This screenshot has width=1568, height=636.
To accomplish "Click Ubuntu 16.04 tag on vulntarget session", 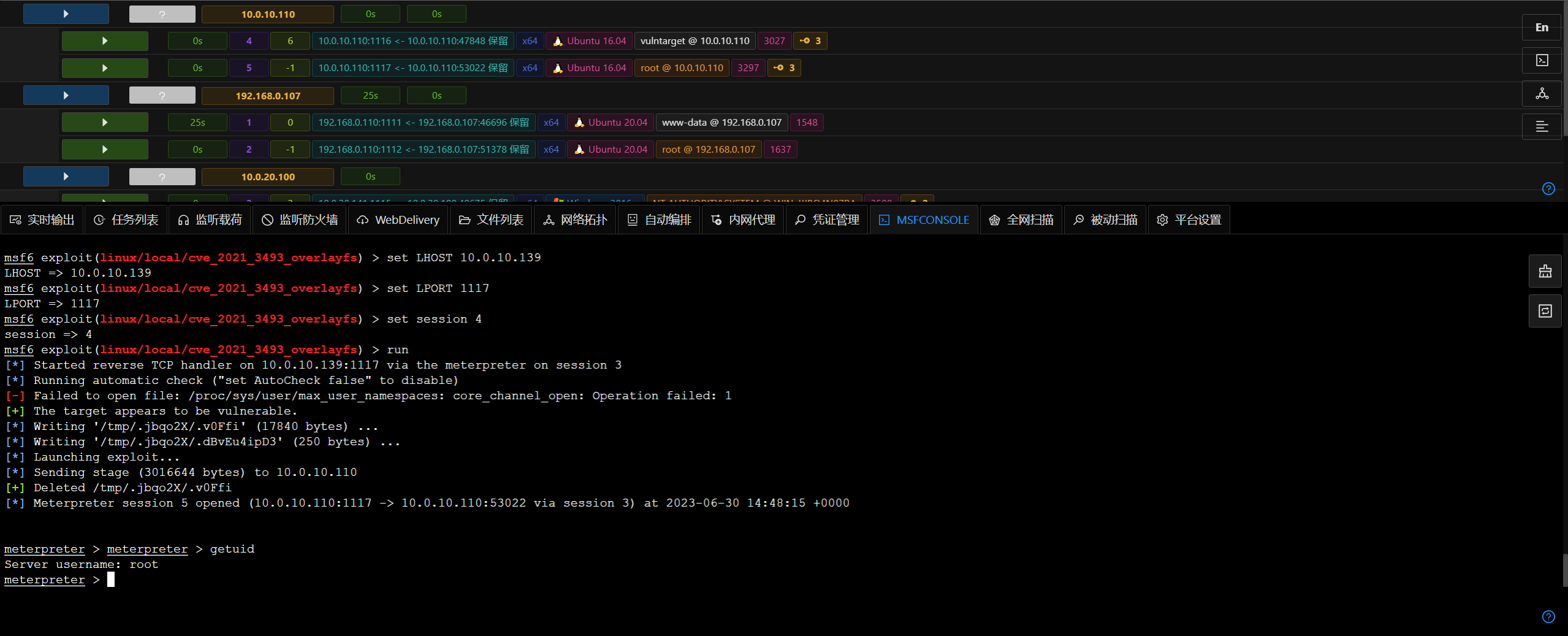I will (x=589, y=41).
